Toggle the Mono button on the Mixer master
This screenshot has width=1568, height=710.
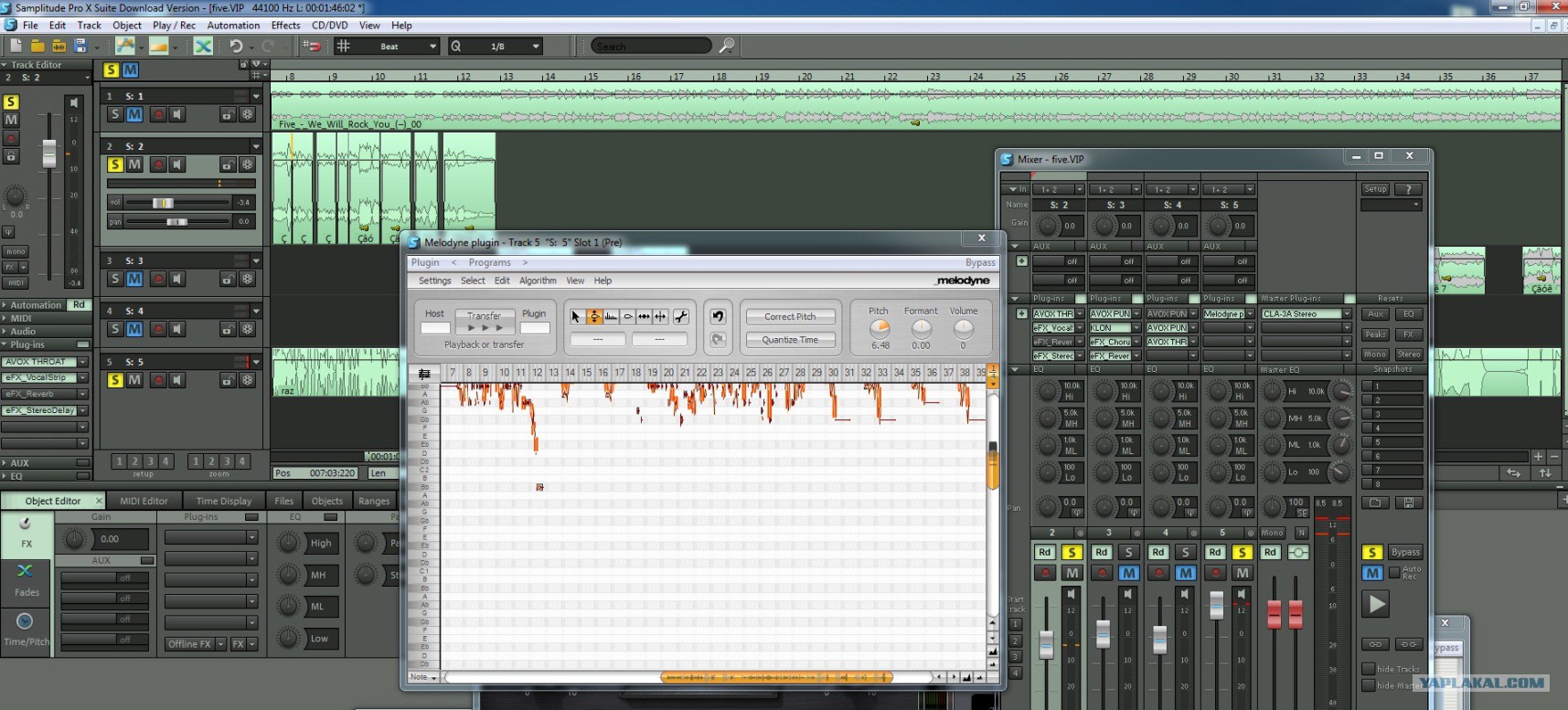click(x=1272, y=533)
